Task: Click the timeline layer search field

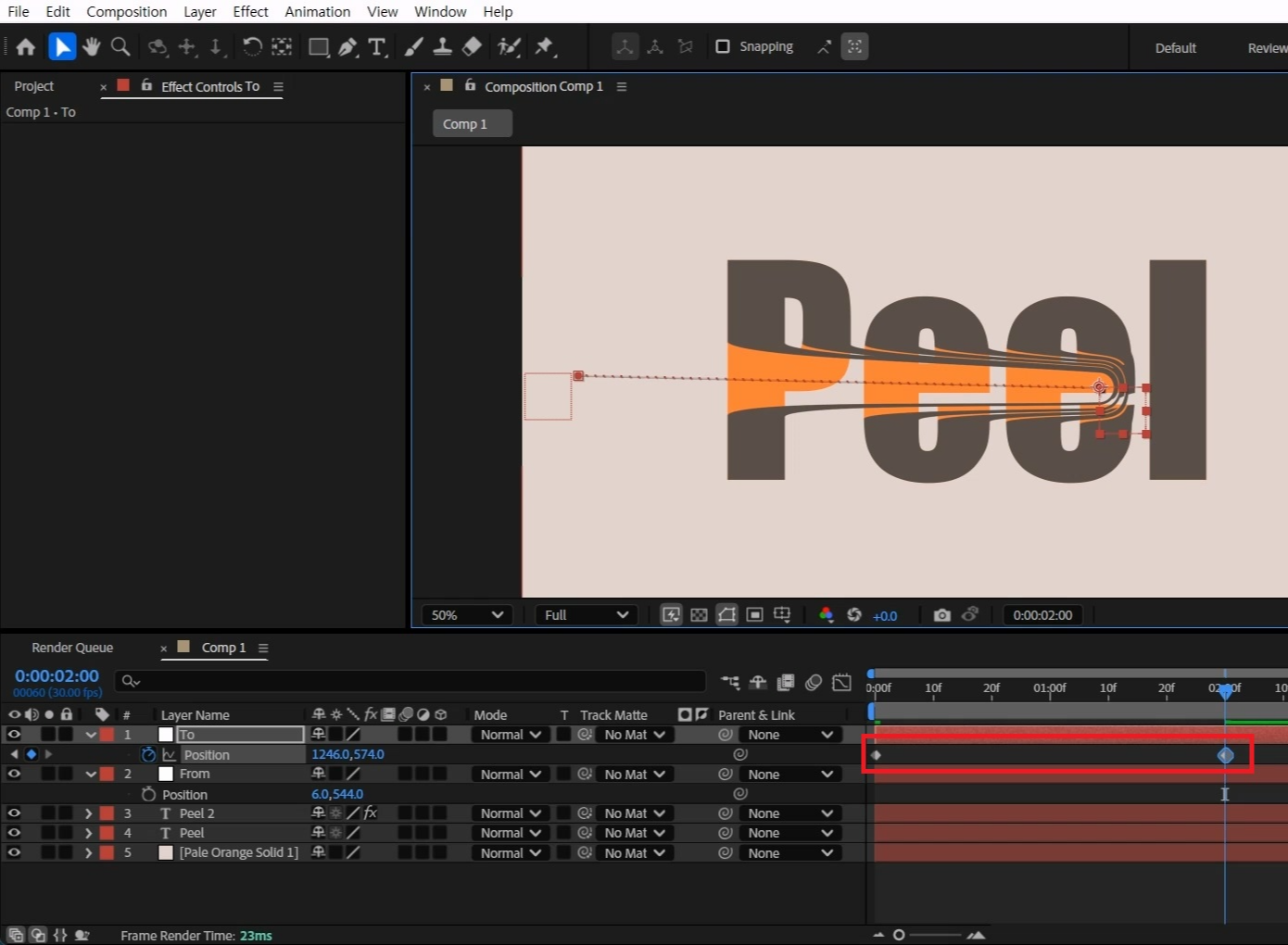Action: 410,682
